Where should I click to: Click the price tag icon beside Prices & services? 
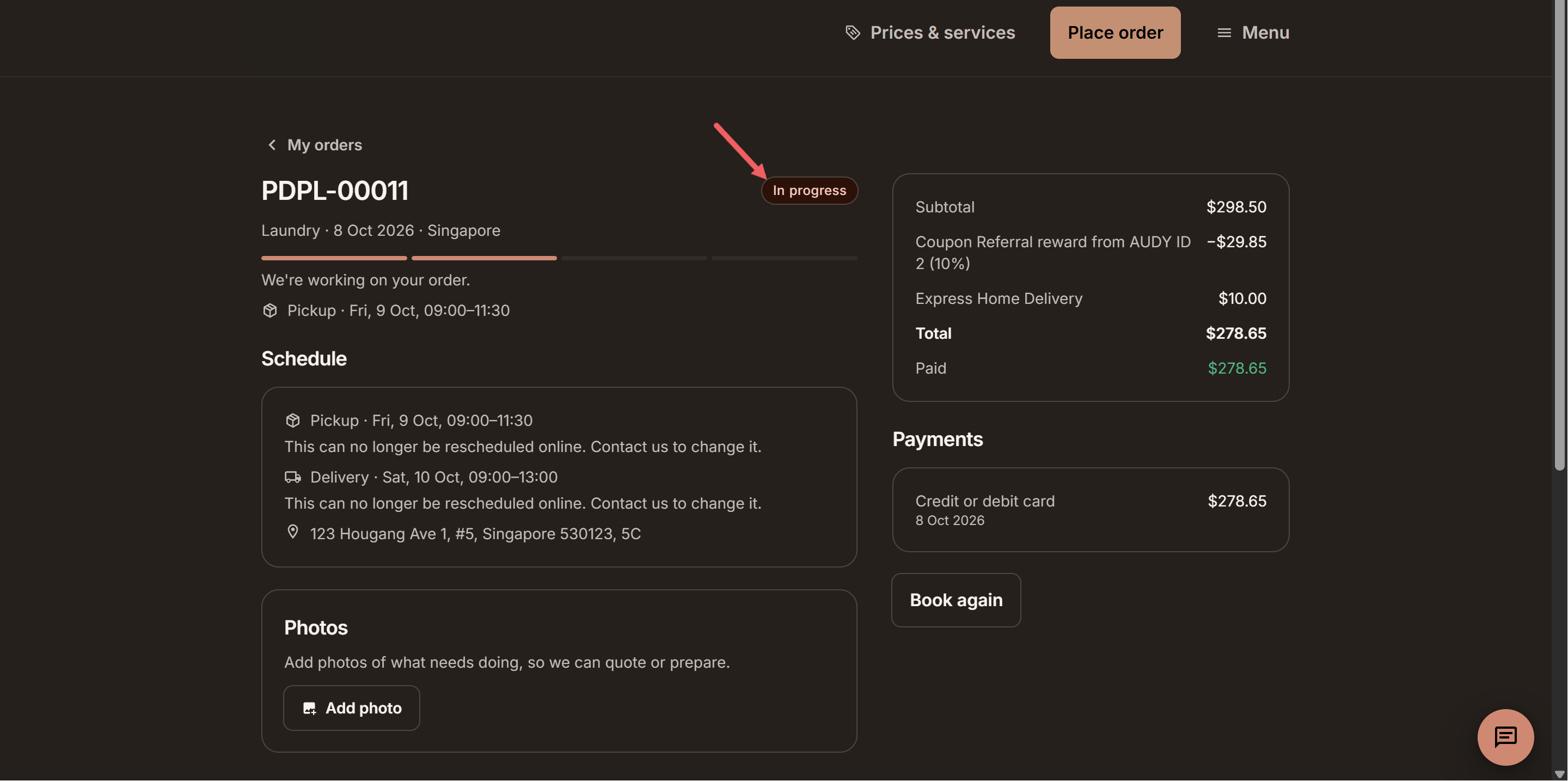[853, 32]
